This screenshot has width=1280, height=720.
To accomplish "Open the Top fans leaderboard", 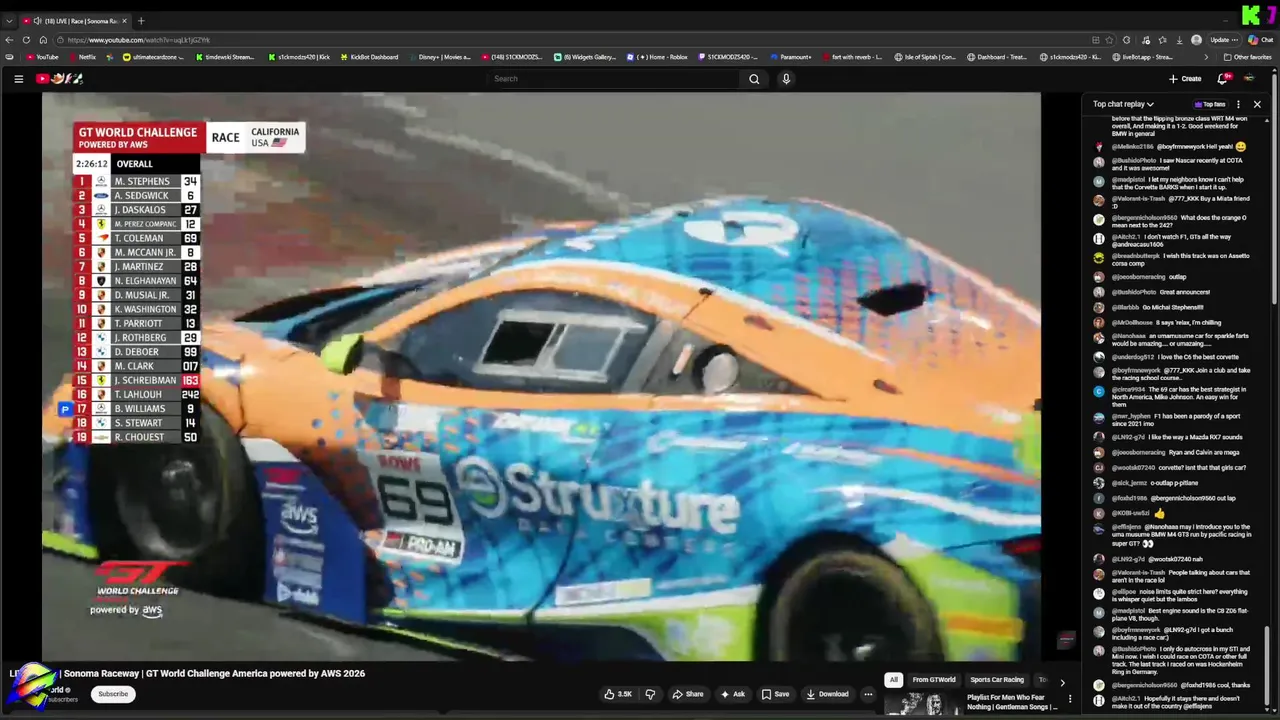I will 1209,104.
